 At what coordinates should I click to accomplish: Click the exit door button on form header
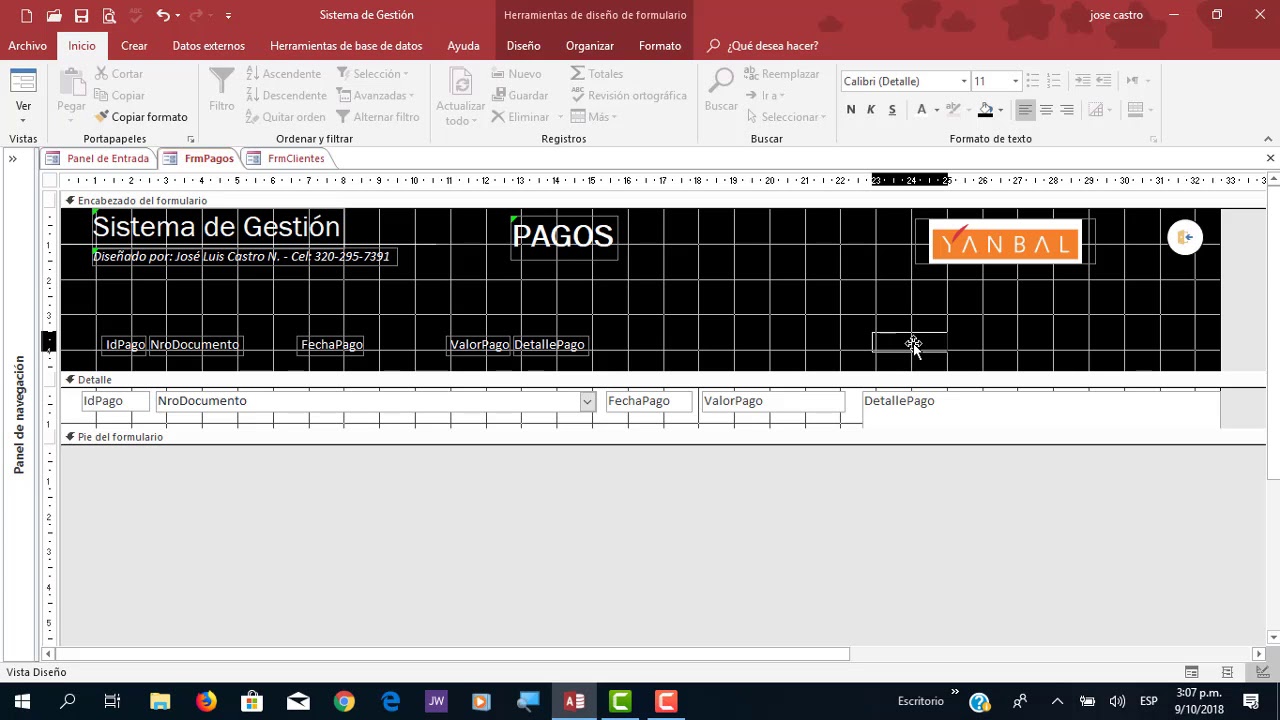point(1185,238)
